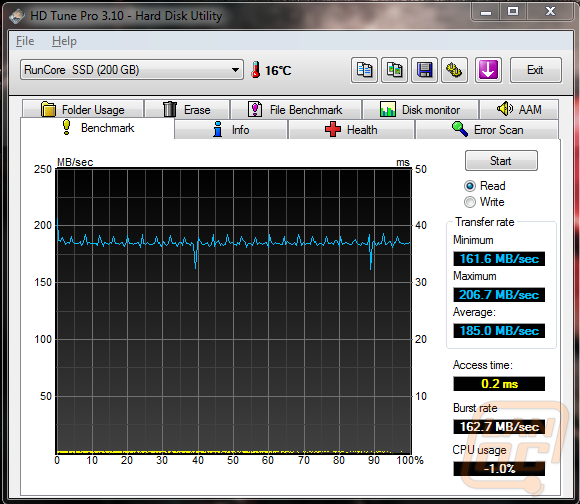This screenshot has width=580, height=504.
Task: Click the thermometer temperature icon
Action: click(255, 70)
